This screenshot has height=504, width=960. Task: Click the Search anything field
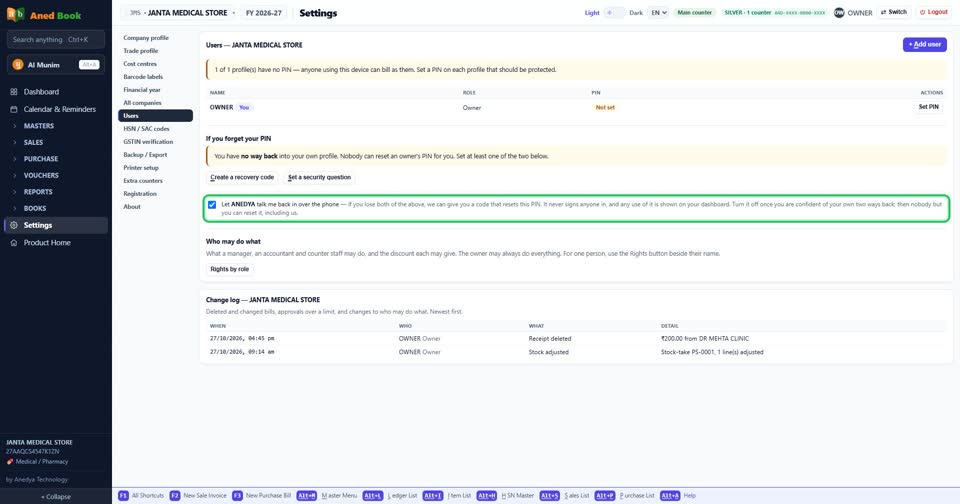(x=56, y=40)
